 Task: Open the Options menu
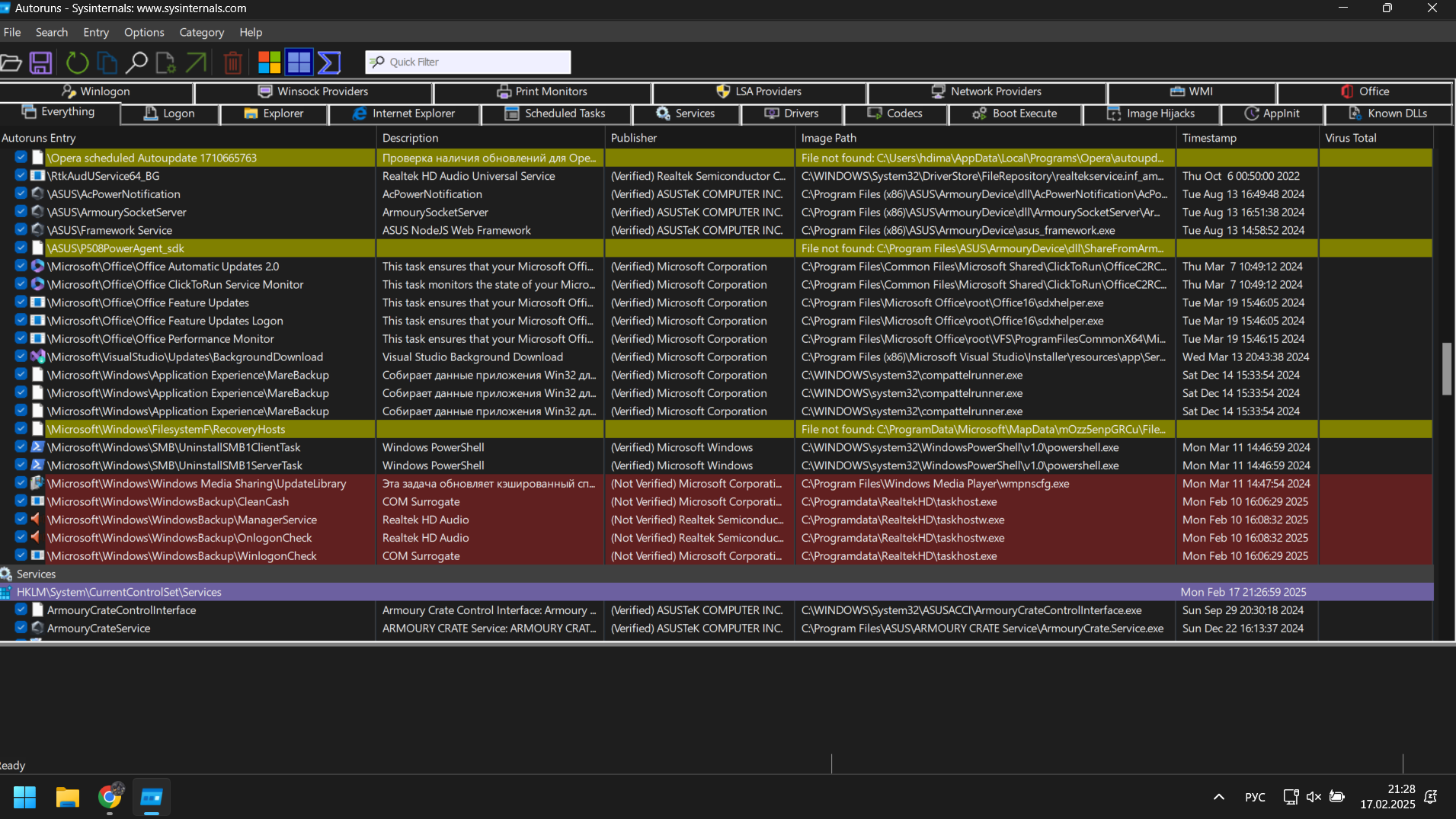(x=144, y=32)
